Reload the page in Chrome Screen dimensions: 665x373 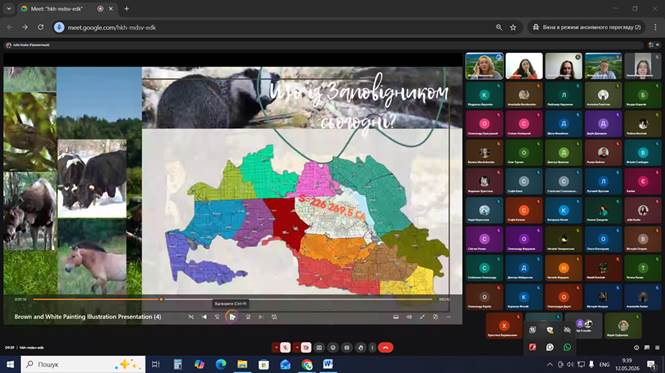pyautogui.click(x=41, y=27)
